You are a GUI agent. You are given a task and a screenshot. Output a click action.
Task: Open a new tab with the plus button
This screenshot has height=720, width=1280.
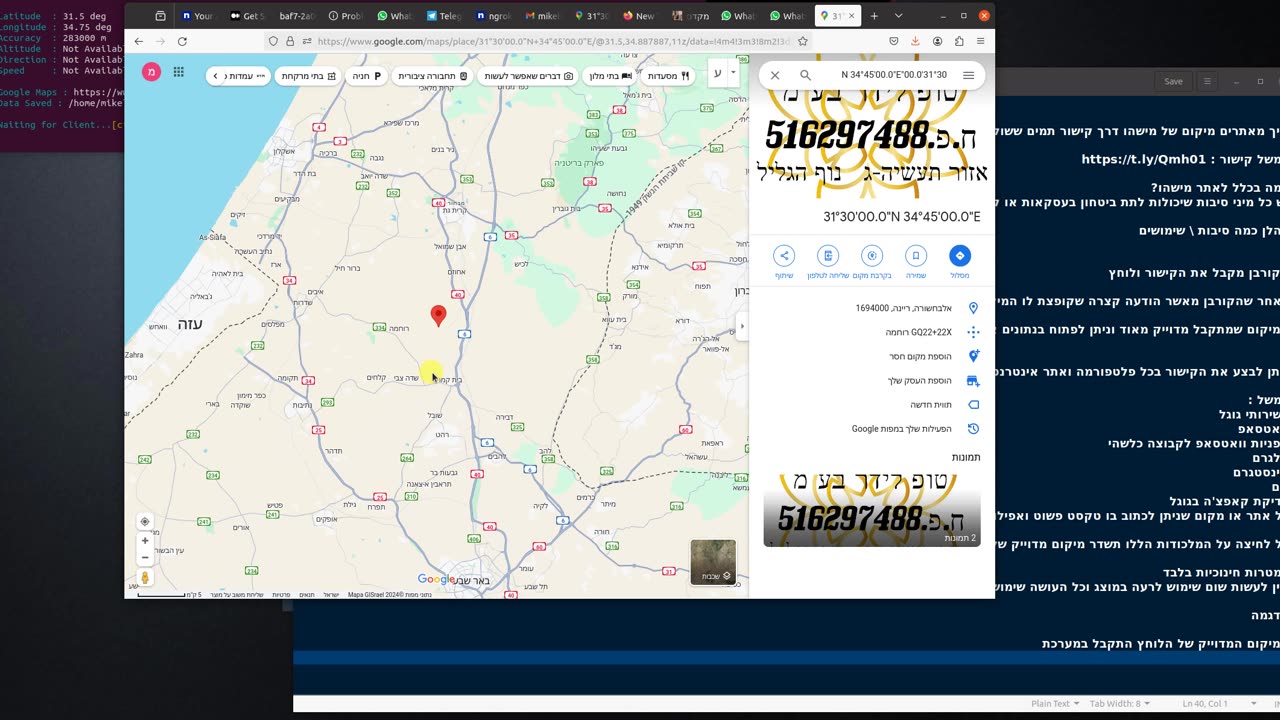874,16
